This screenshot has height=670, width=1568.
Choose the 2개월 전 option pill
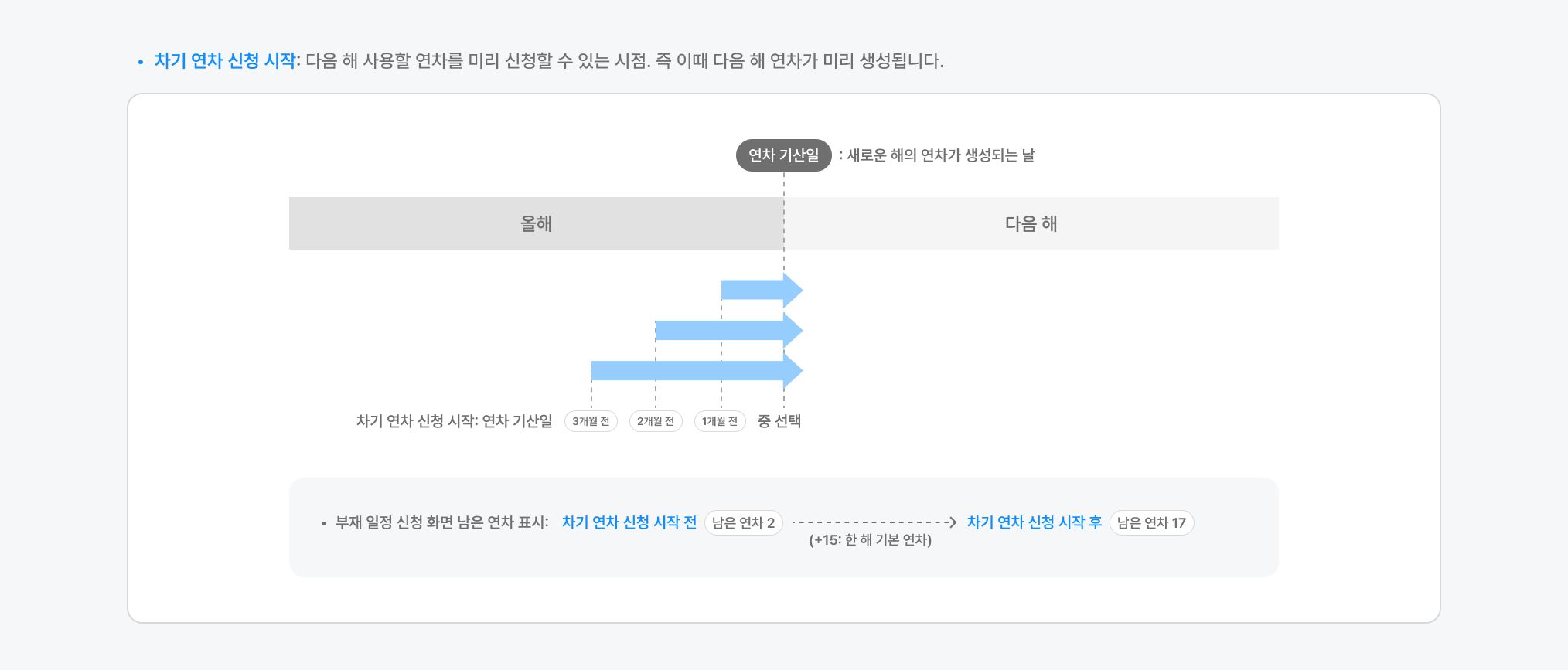coord(656,421)
